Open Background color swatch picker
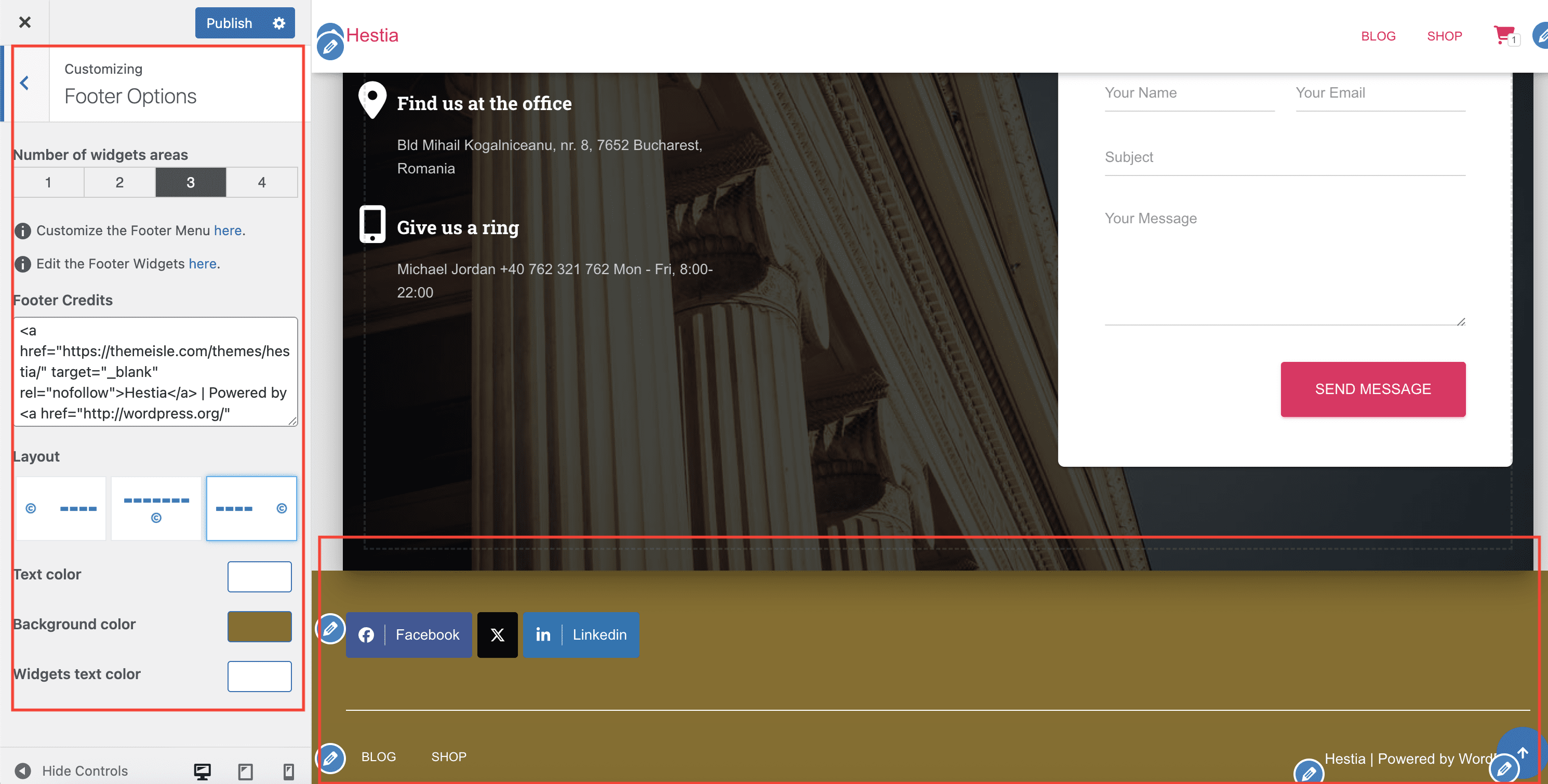 coord(260,626)
